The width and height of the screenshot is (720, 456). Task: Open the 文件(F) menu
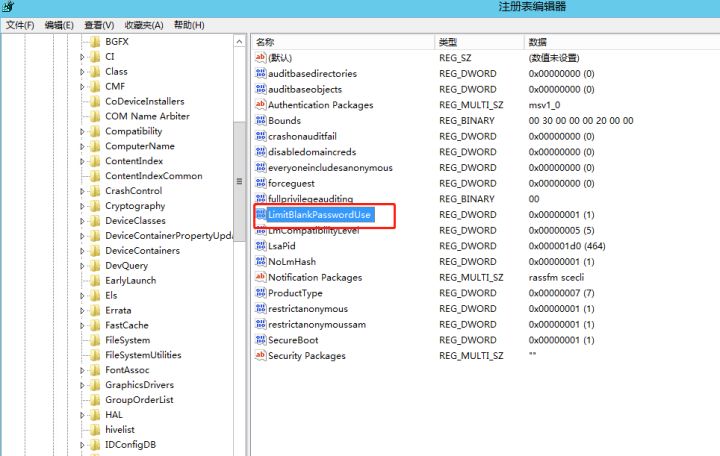coord(20,25)
